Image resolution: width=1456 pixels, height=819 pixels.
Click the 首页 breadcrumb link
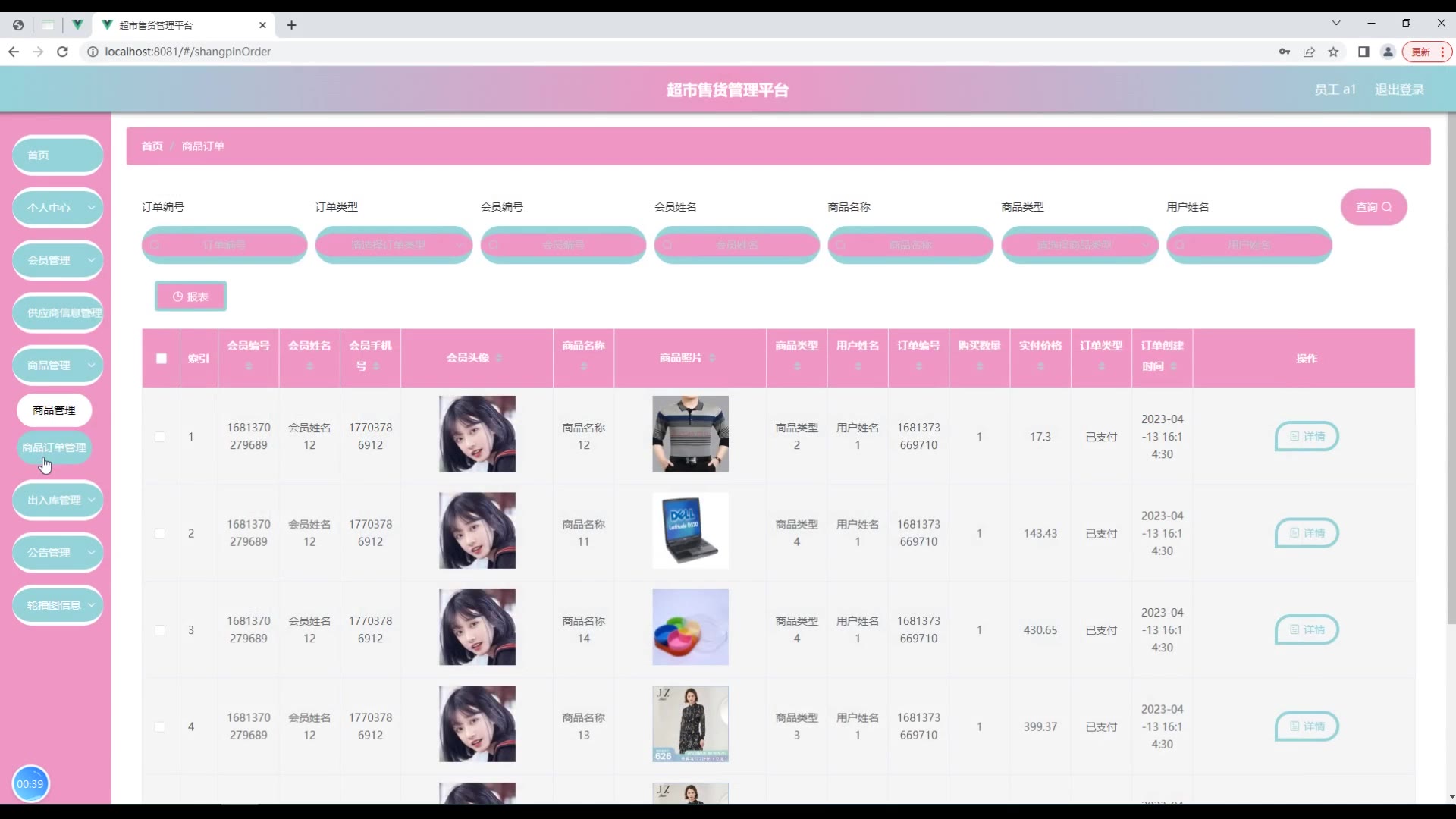pyautogui.click(x=152, y=146)
